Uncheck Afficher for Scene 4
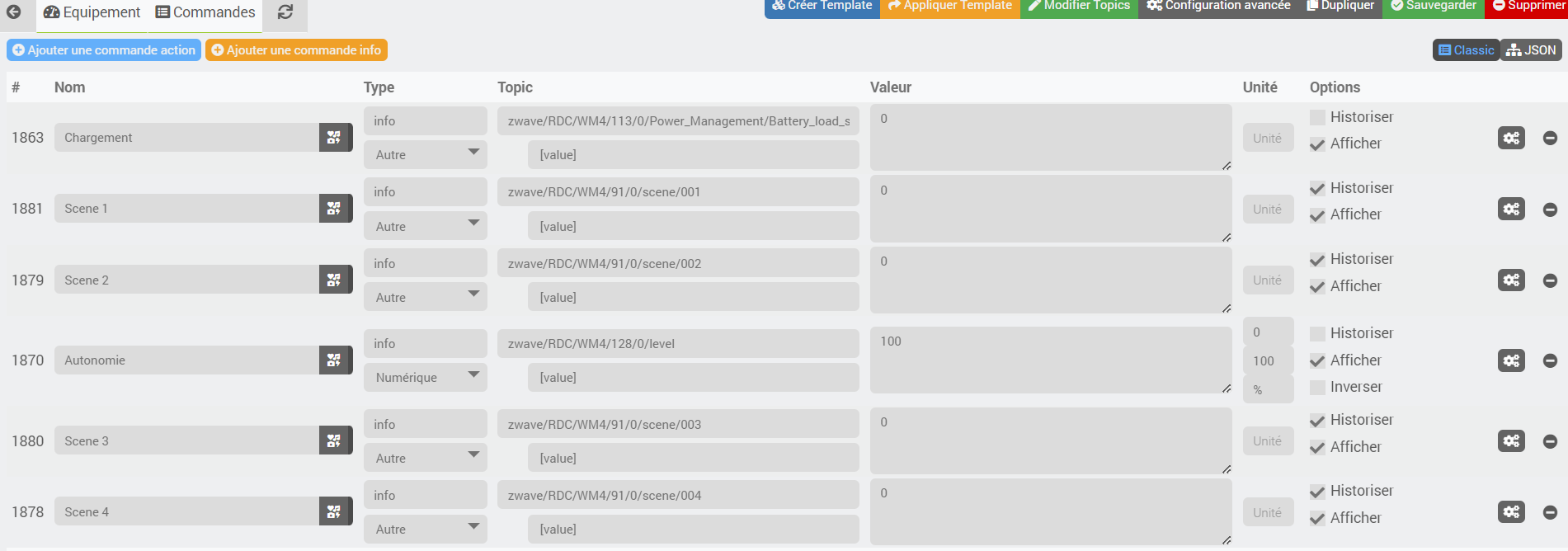This screenshot has height=551, width=1568. 1317,519
